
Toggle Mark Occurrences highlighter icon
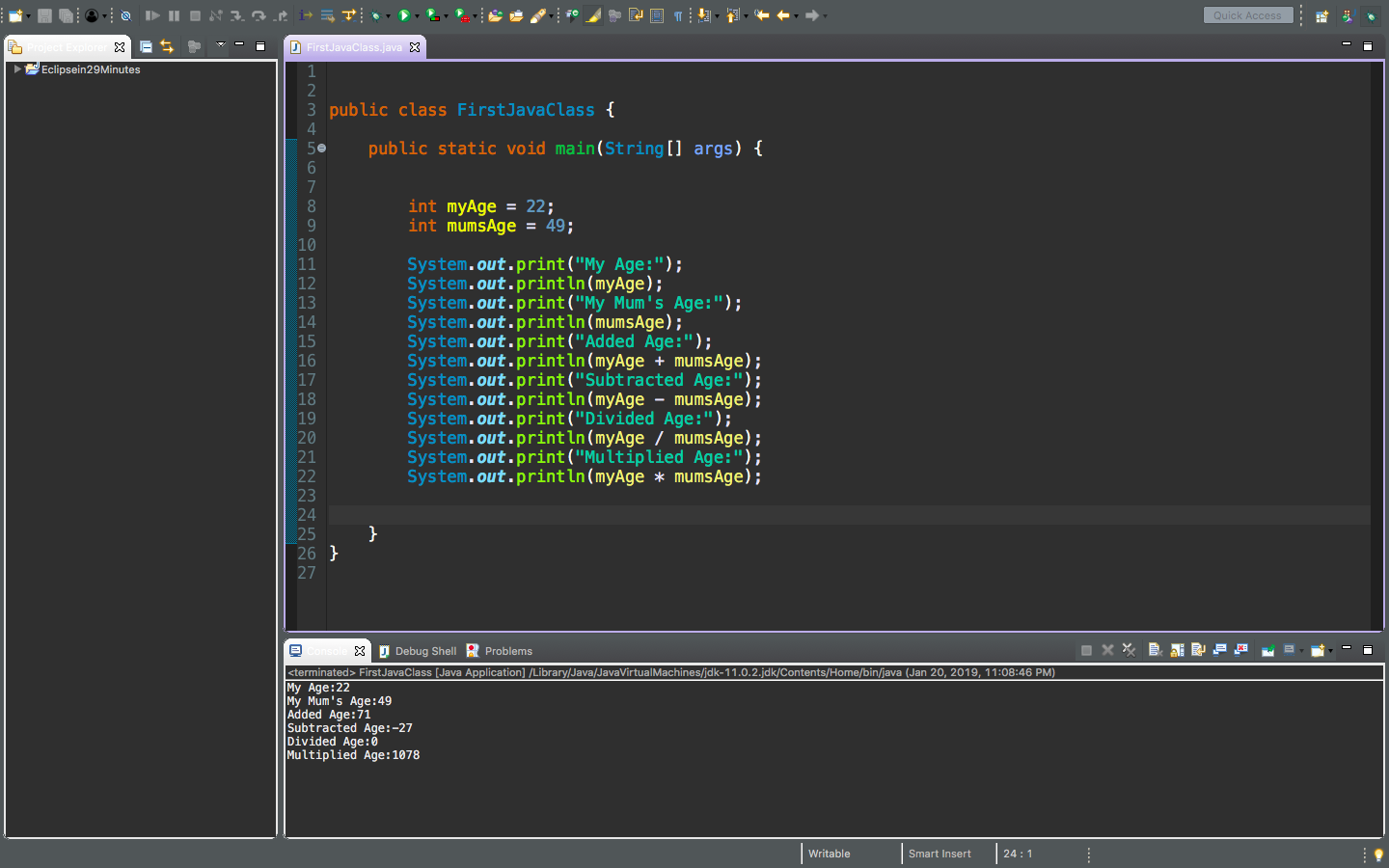pyautogui.click(x=593, y=15)
